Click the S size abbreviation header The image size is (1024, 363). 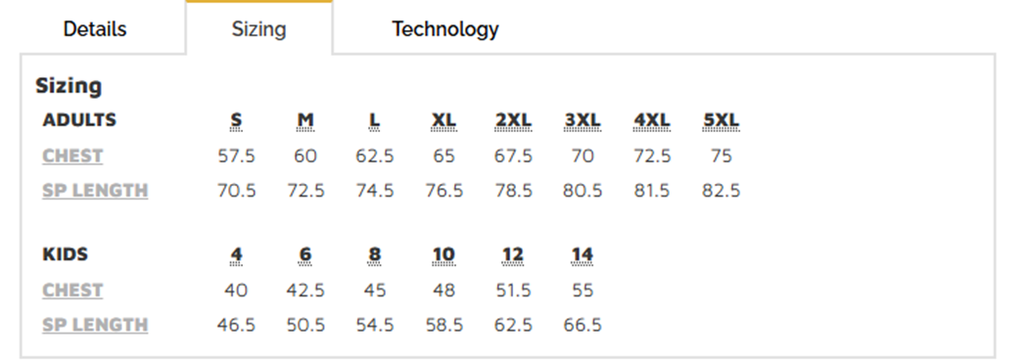pos(236,121)
